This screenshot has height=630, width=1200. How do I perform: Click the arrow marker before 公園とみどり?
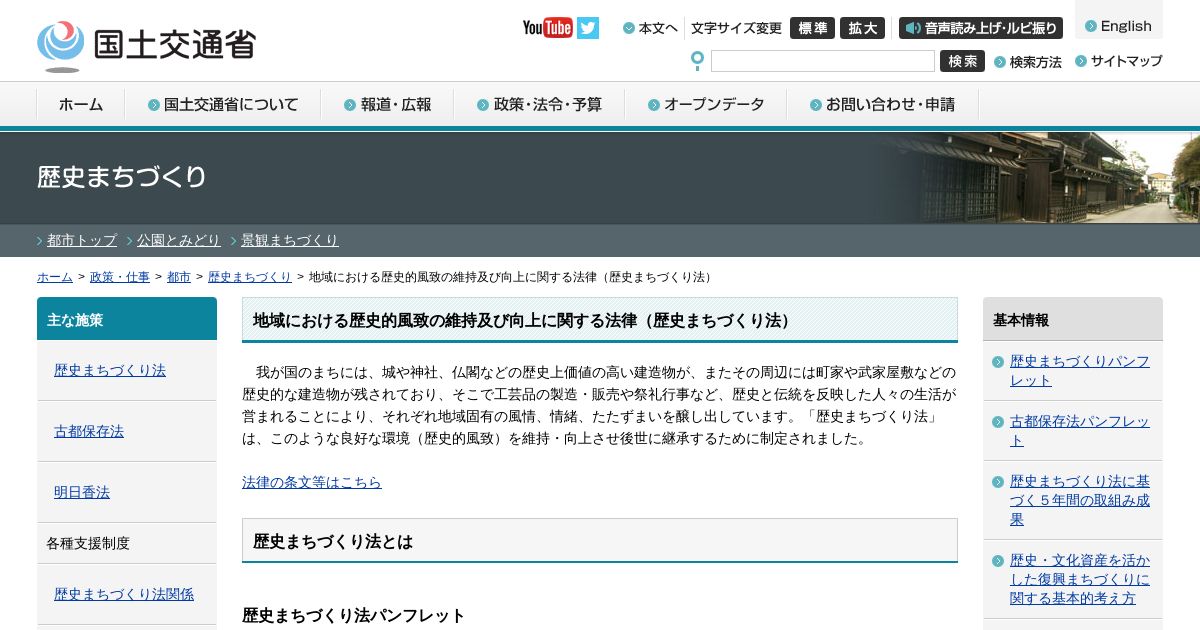coord(131,241)
